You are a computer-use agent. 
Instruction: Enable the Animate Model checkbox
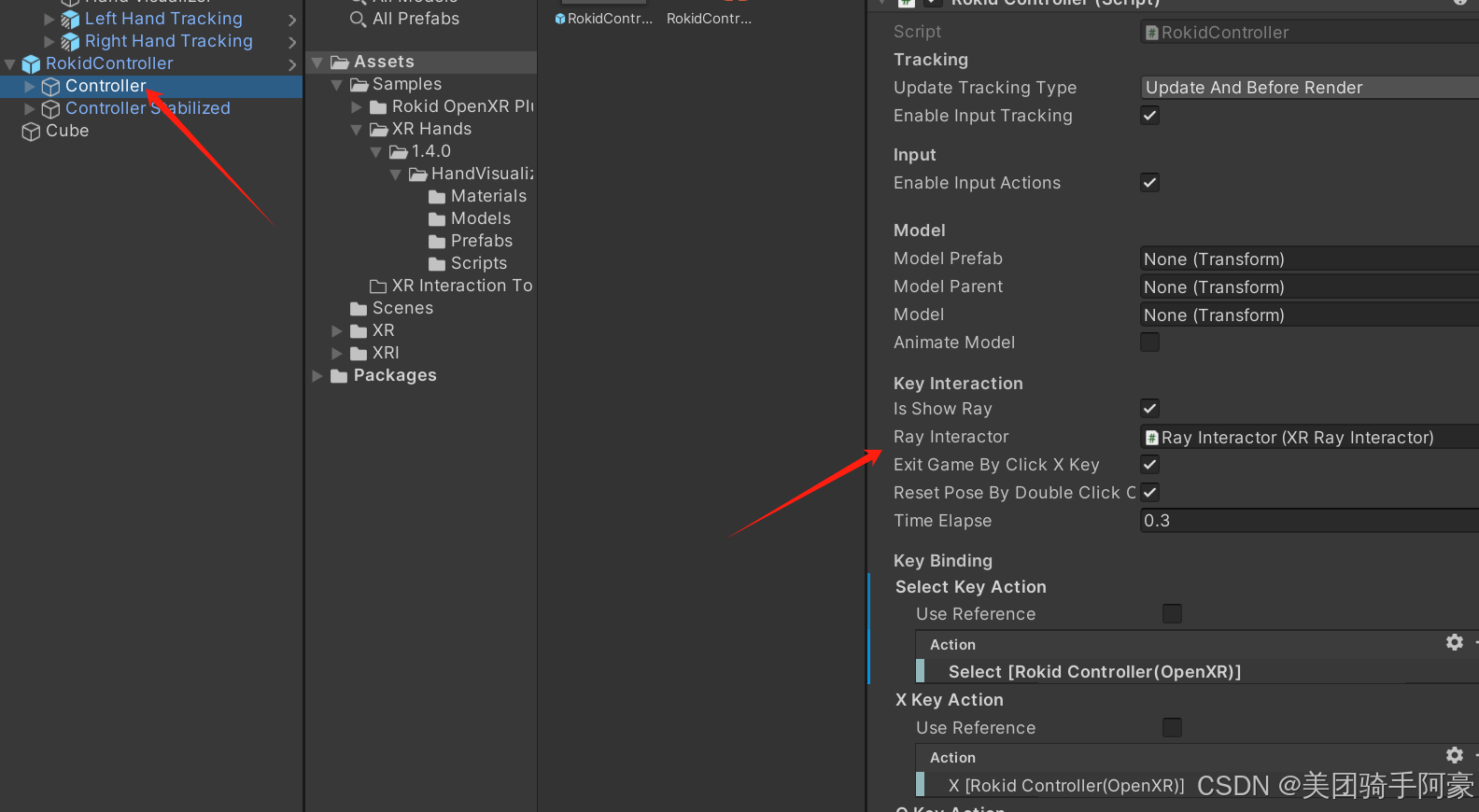(1150, 343)
